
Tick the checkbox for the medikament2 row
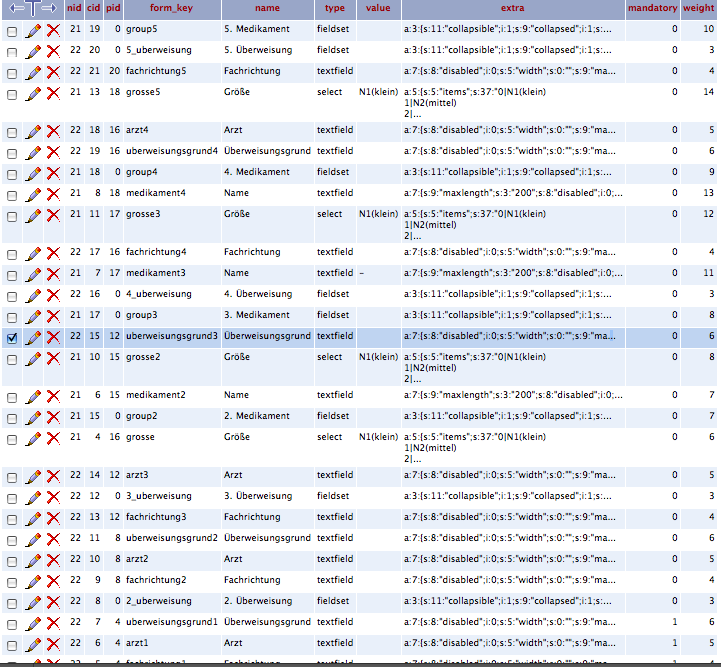[12, 396]
